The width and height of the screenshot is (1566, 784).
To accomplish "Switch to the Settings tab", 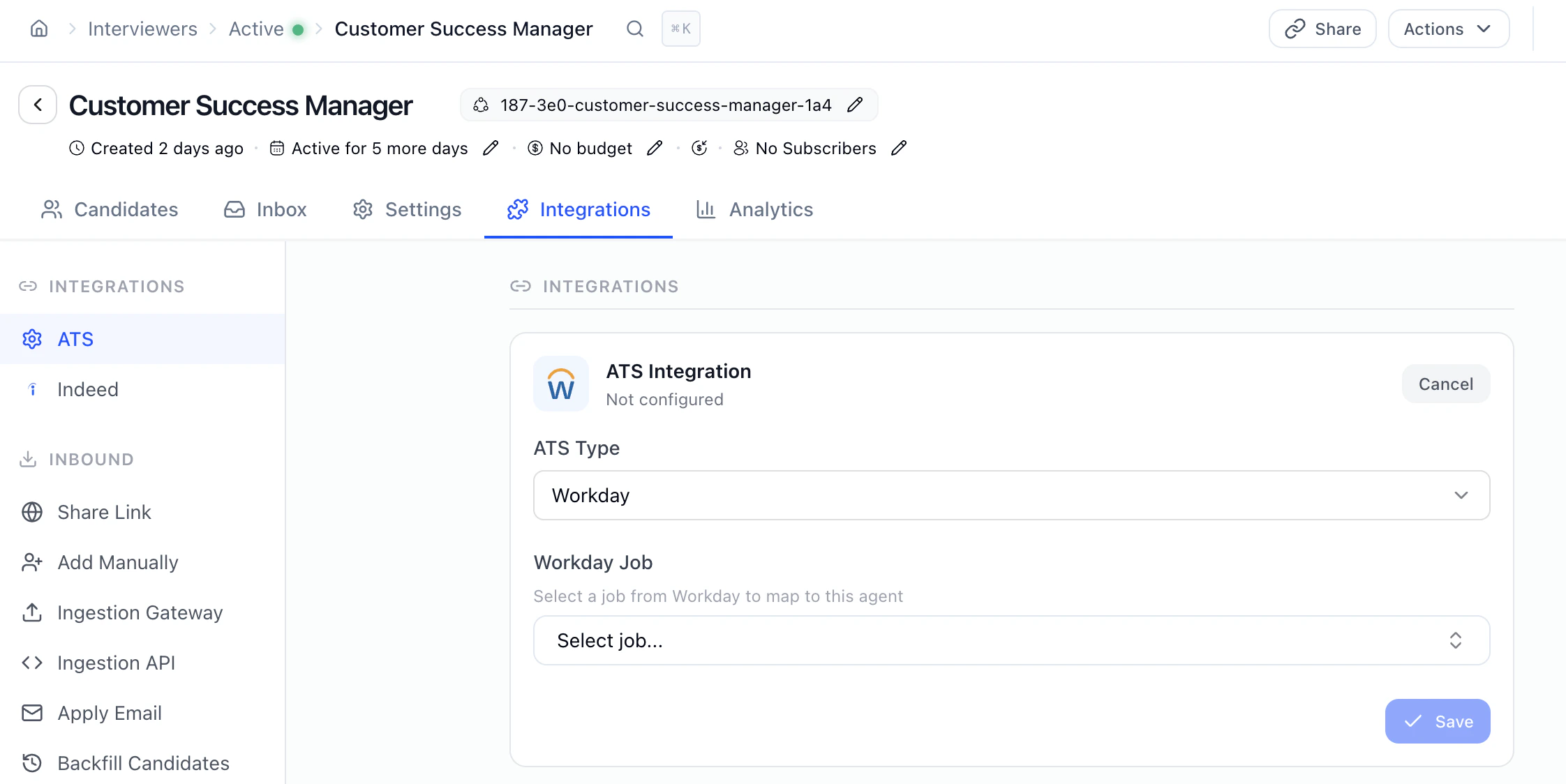I will (407, 209).
